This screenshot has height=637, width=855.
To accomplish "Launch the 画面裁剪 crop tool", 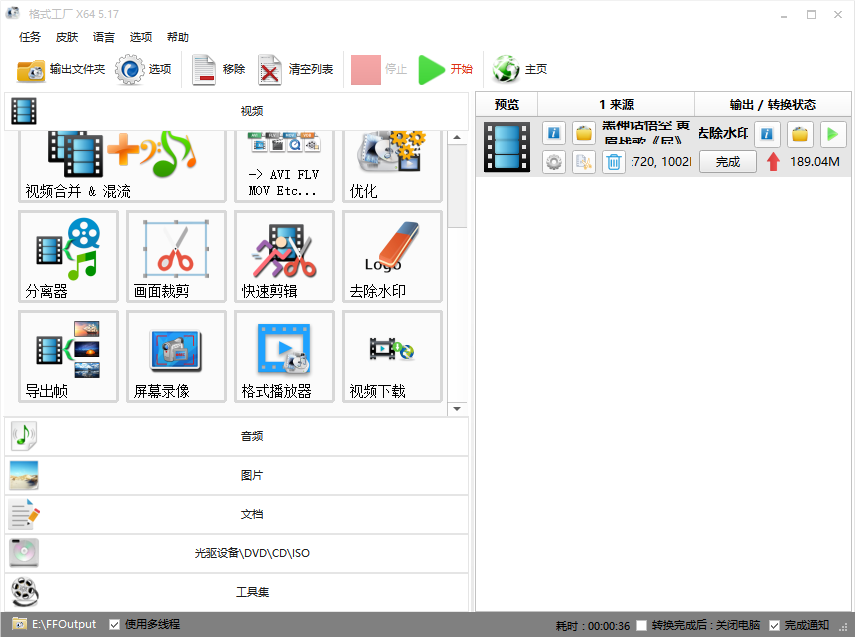I will pyautogui.click(x=176, y=256).
